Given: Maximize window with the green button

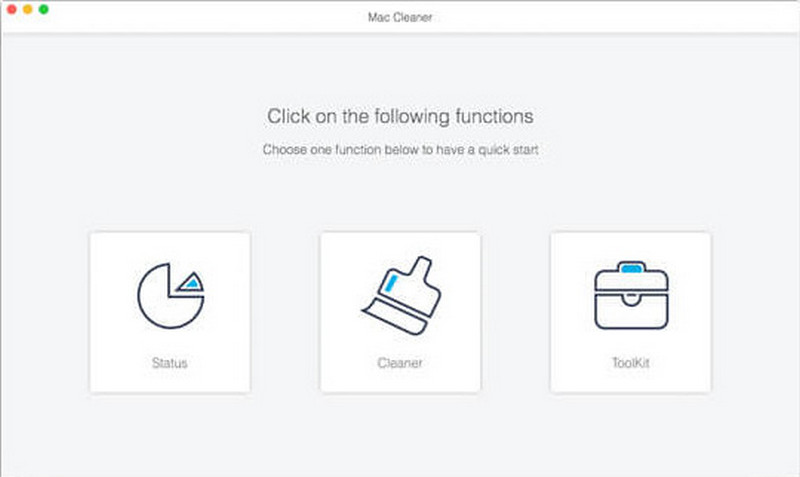Looking at the screenshot, I should point(43,9).
